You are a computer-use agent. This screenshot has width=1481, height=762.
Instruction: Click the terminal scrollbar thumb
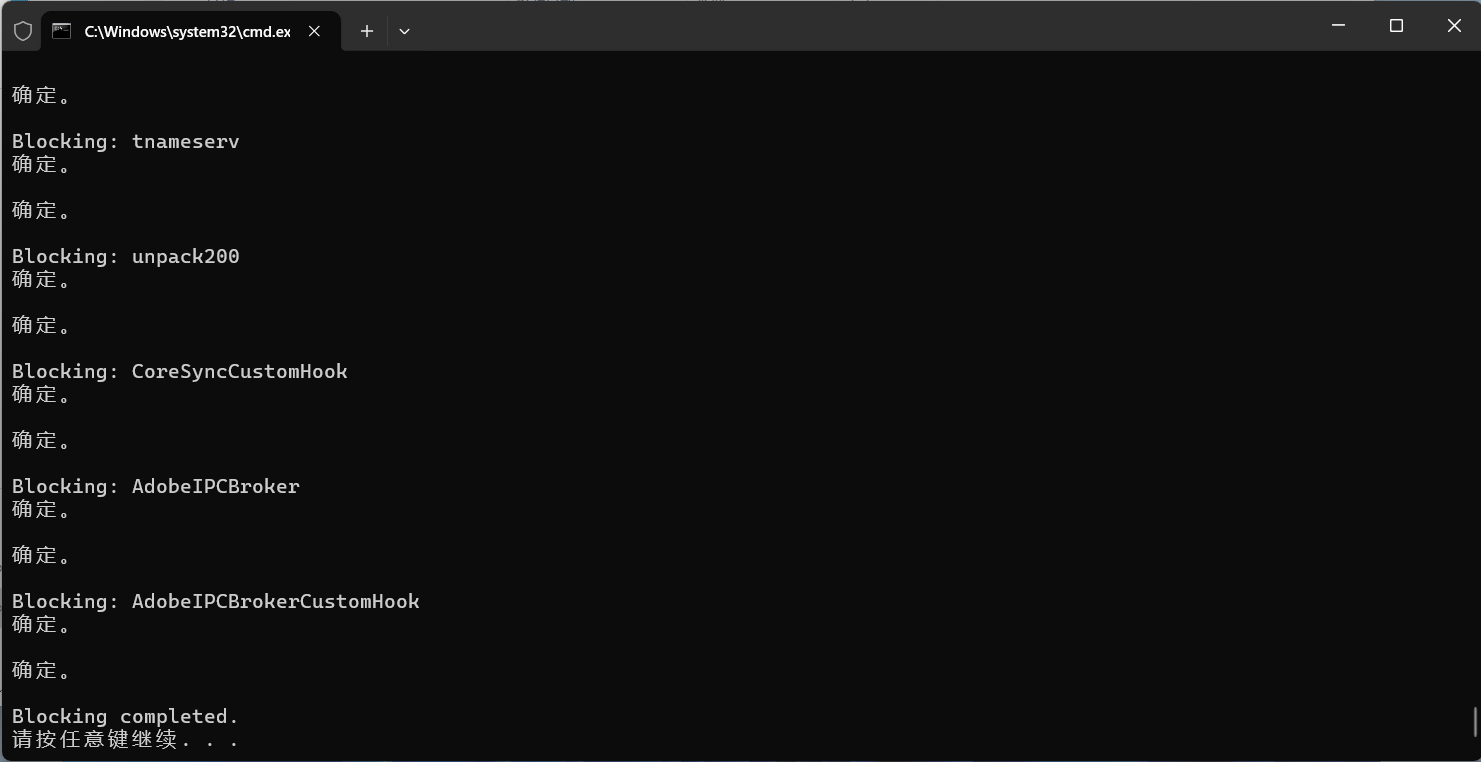click(x=1475, y=721)
